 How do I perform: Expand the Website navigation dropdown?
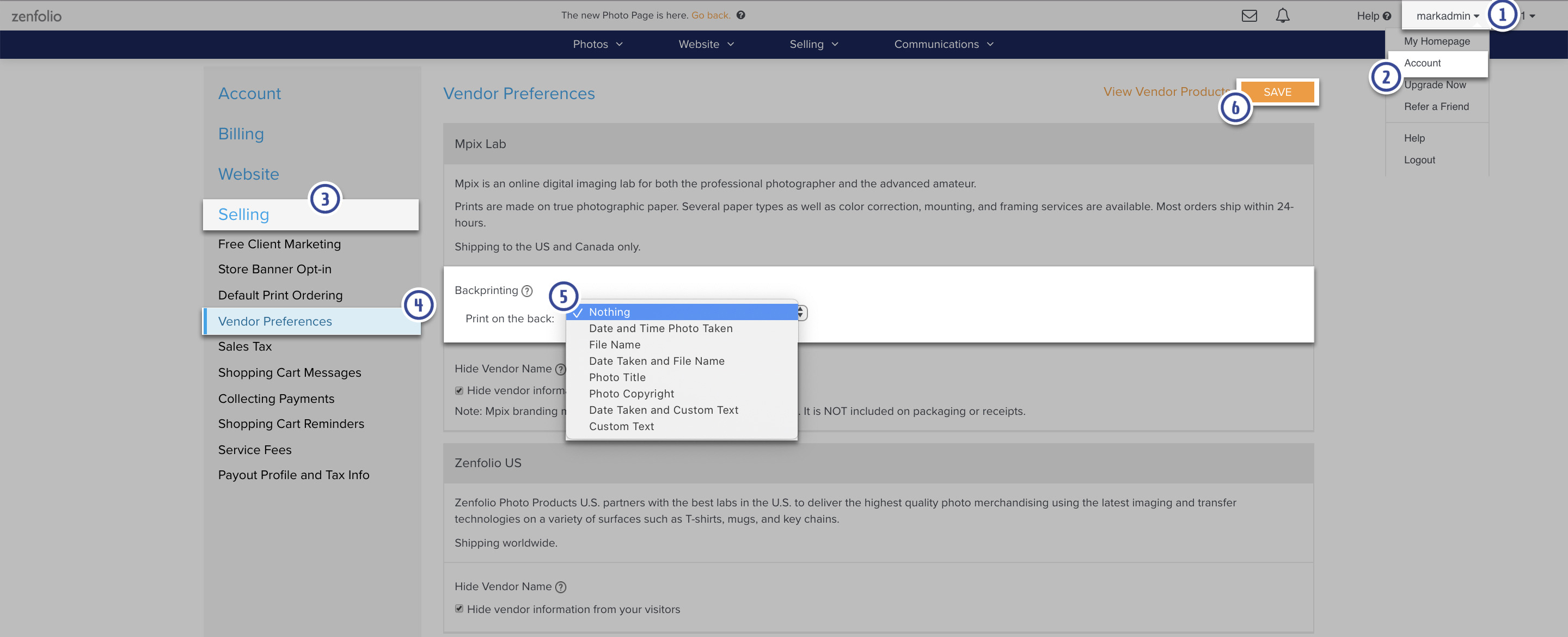click(x=706, y=45)
